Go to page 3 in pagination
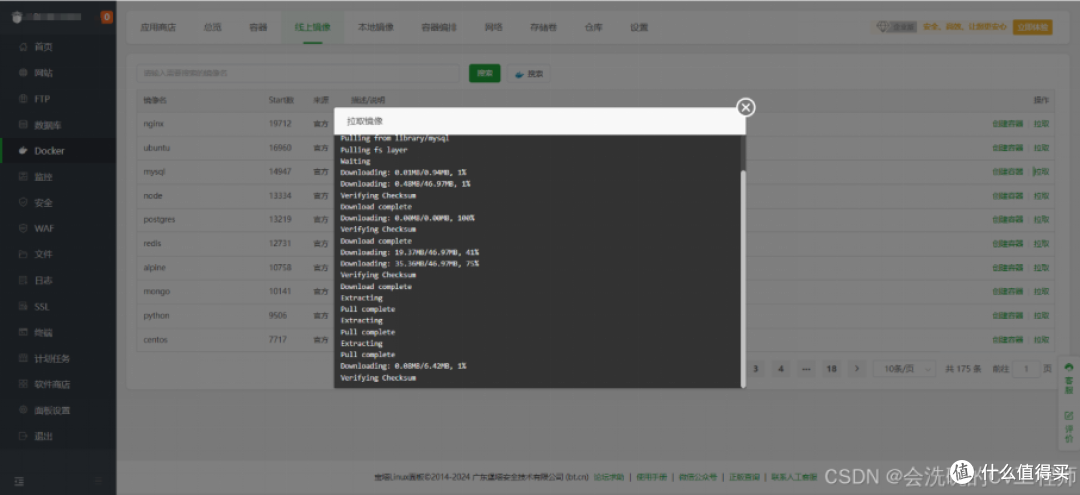Viewport: 1080px width, 495px height. (x=755, y=368)
